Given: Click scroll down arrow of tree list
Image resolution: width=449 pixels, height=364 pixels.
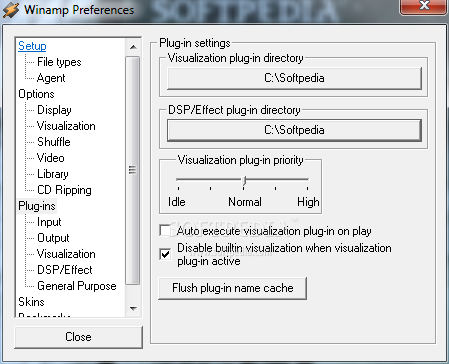Looking at the screenshot, I should (133, 309).
